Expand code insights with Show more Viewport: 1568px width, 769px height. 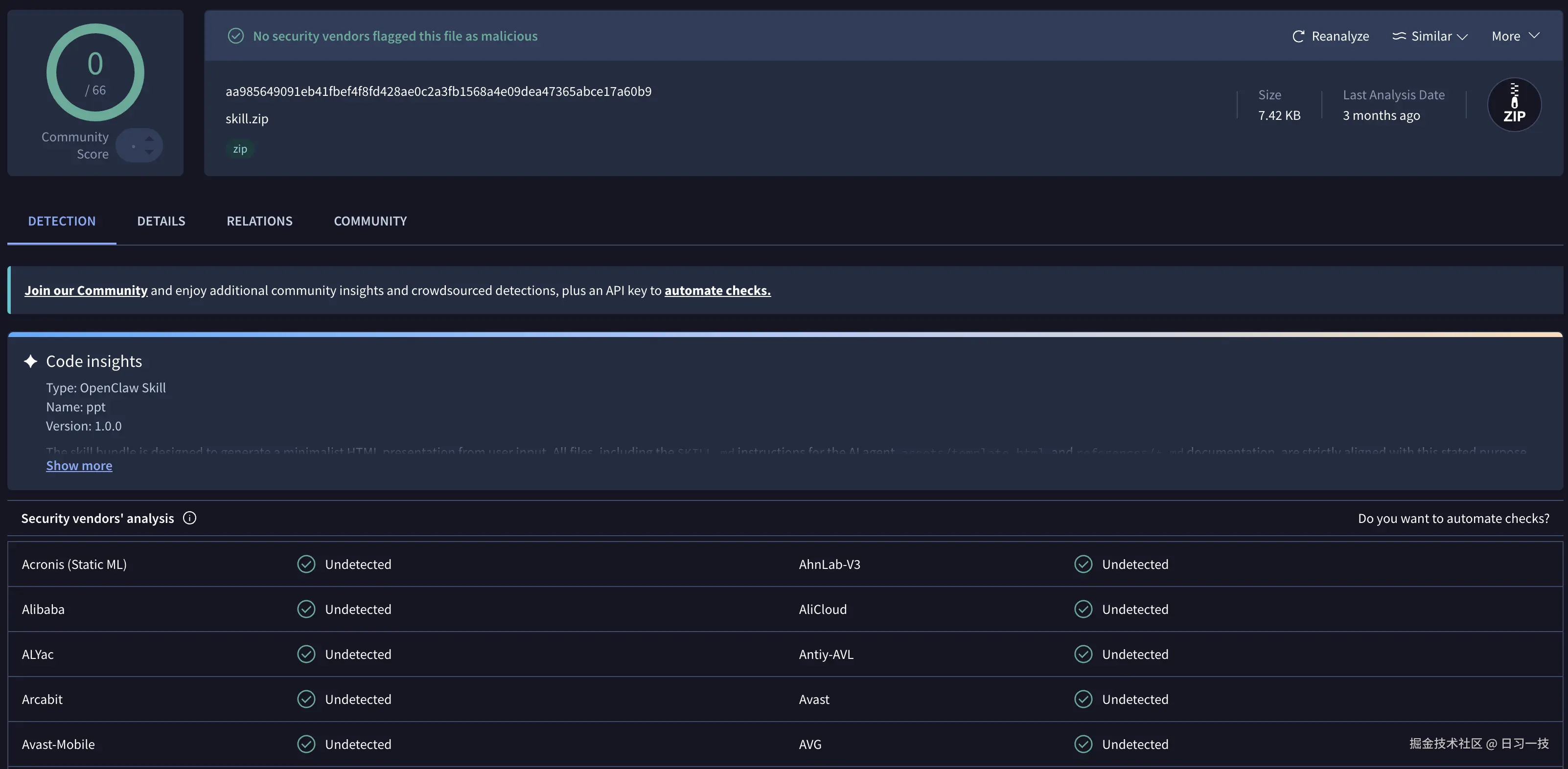tap(79, 465)
